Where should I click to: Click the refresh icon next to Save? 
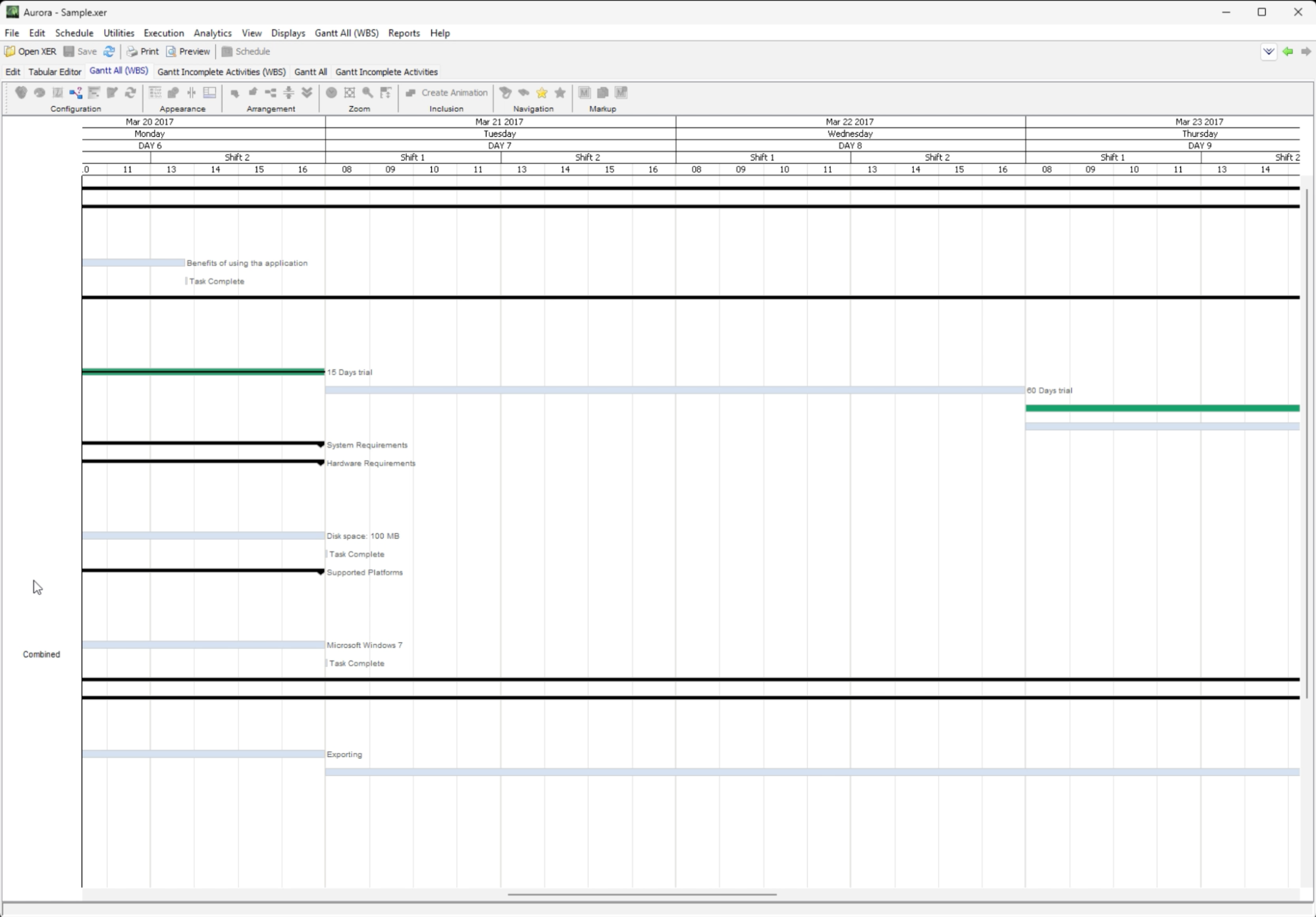109,51
